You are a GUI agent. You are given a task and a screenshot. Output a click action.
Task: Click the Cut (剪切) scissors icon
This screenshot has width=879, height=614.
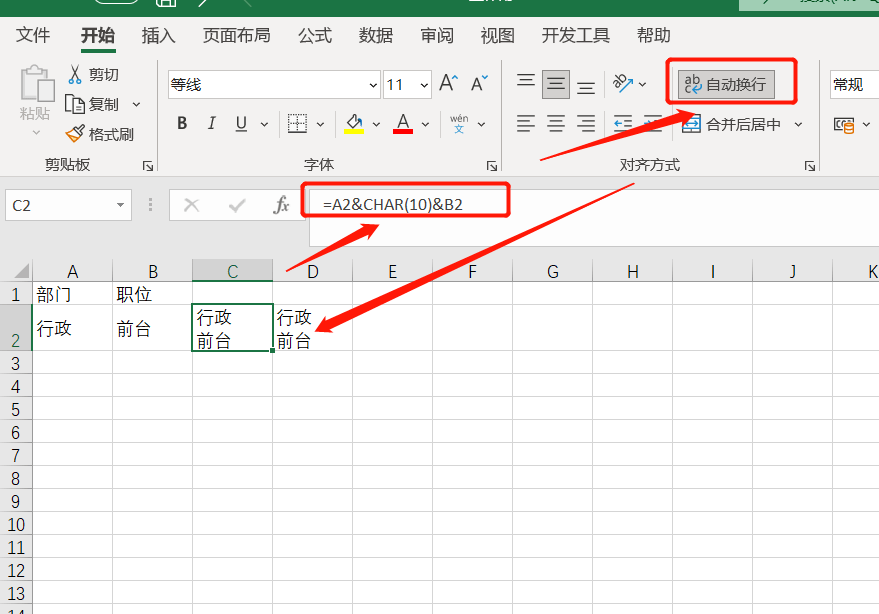click(x=75, y=73)
